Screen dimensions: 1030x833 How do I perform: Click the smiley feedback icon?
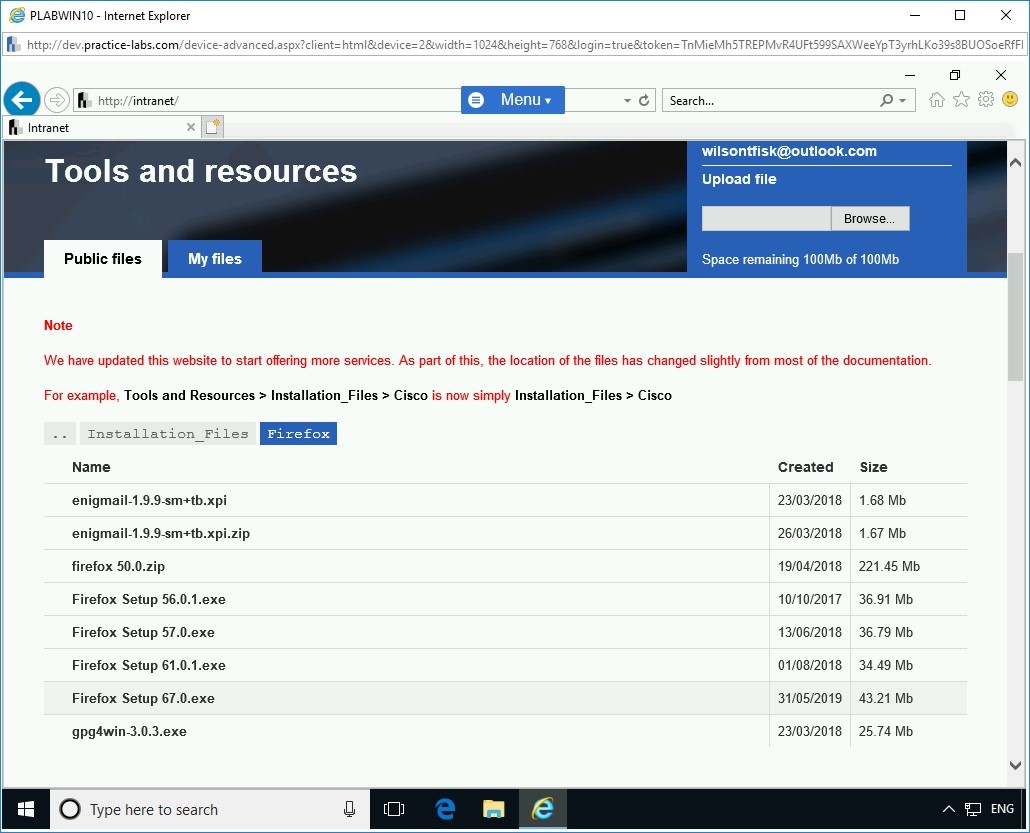click(x=1010, y=100)
